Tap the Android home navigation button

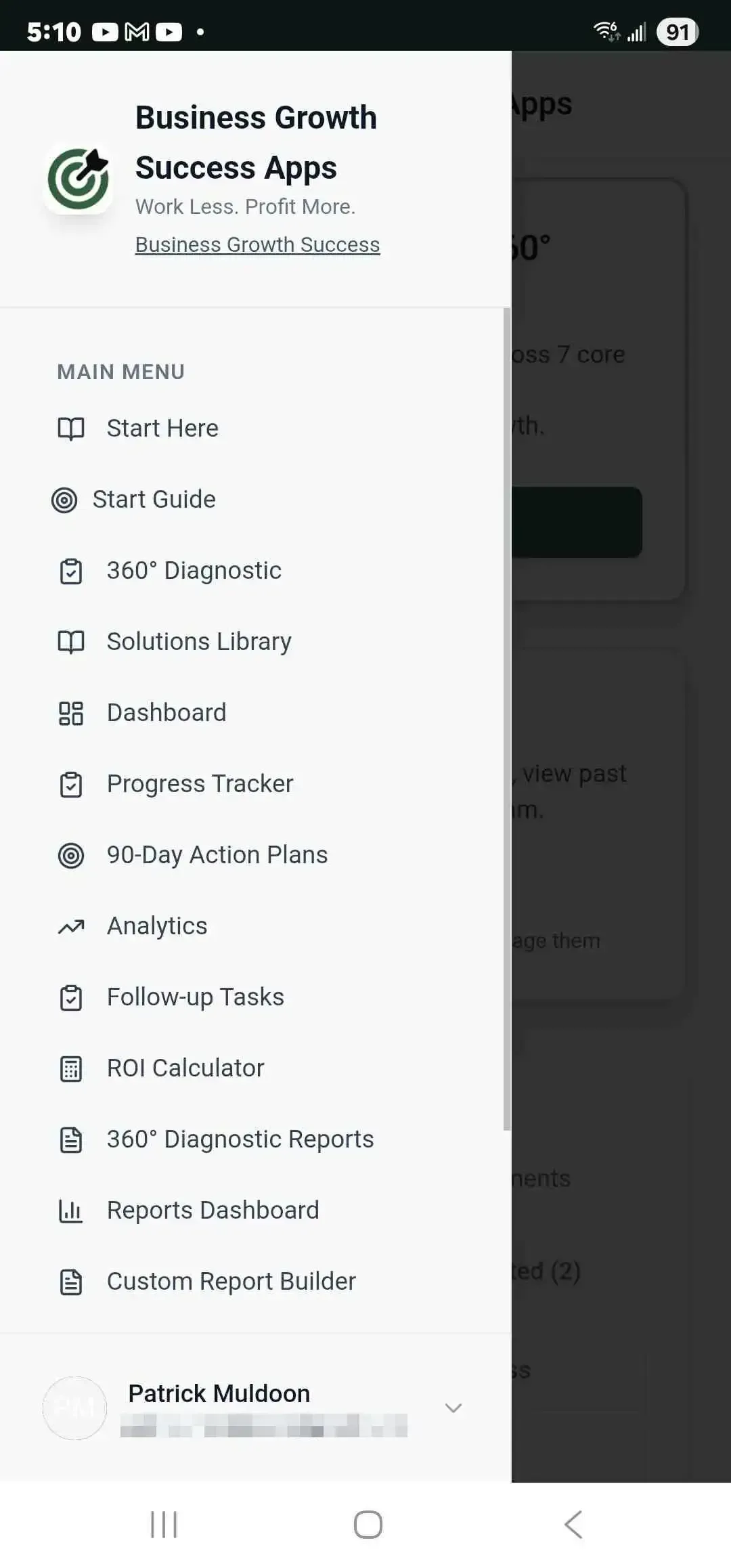point(368,1525)
